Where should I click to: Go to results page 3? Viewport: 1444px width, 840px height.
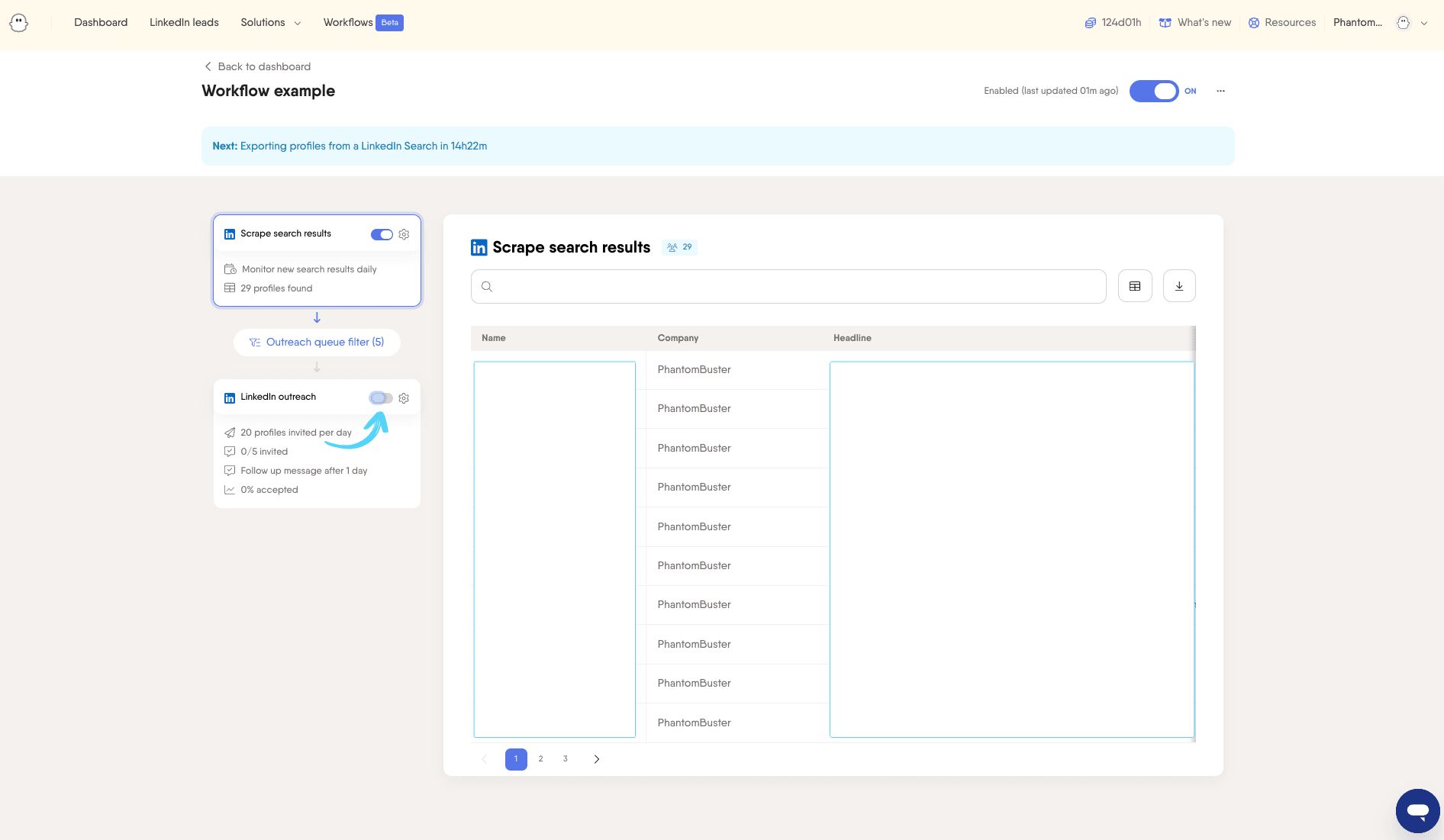pos(565,758)
